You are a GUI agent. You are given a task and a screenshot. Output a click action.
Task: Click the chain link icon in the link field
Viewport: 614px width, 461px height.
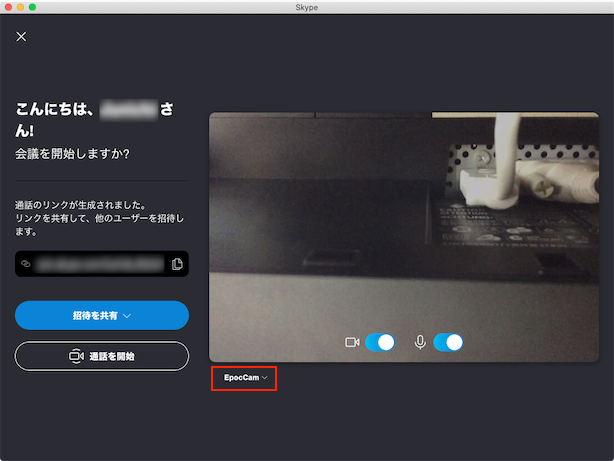27,264
